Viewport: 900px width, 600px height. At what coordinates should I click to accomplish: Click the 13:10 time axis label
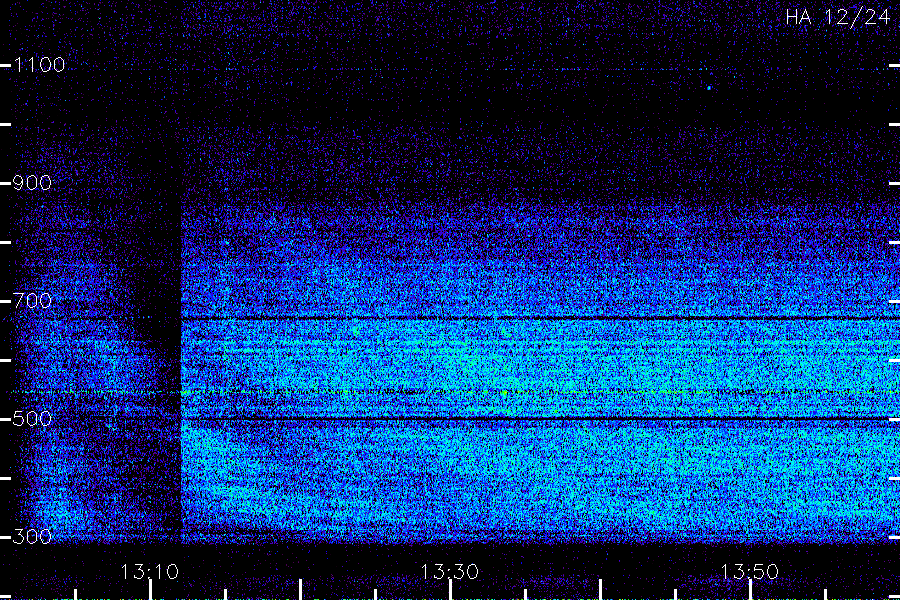pyautogui.click(x=150, y=572)
